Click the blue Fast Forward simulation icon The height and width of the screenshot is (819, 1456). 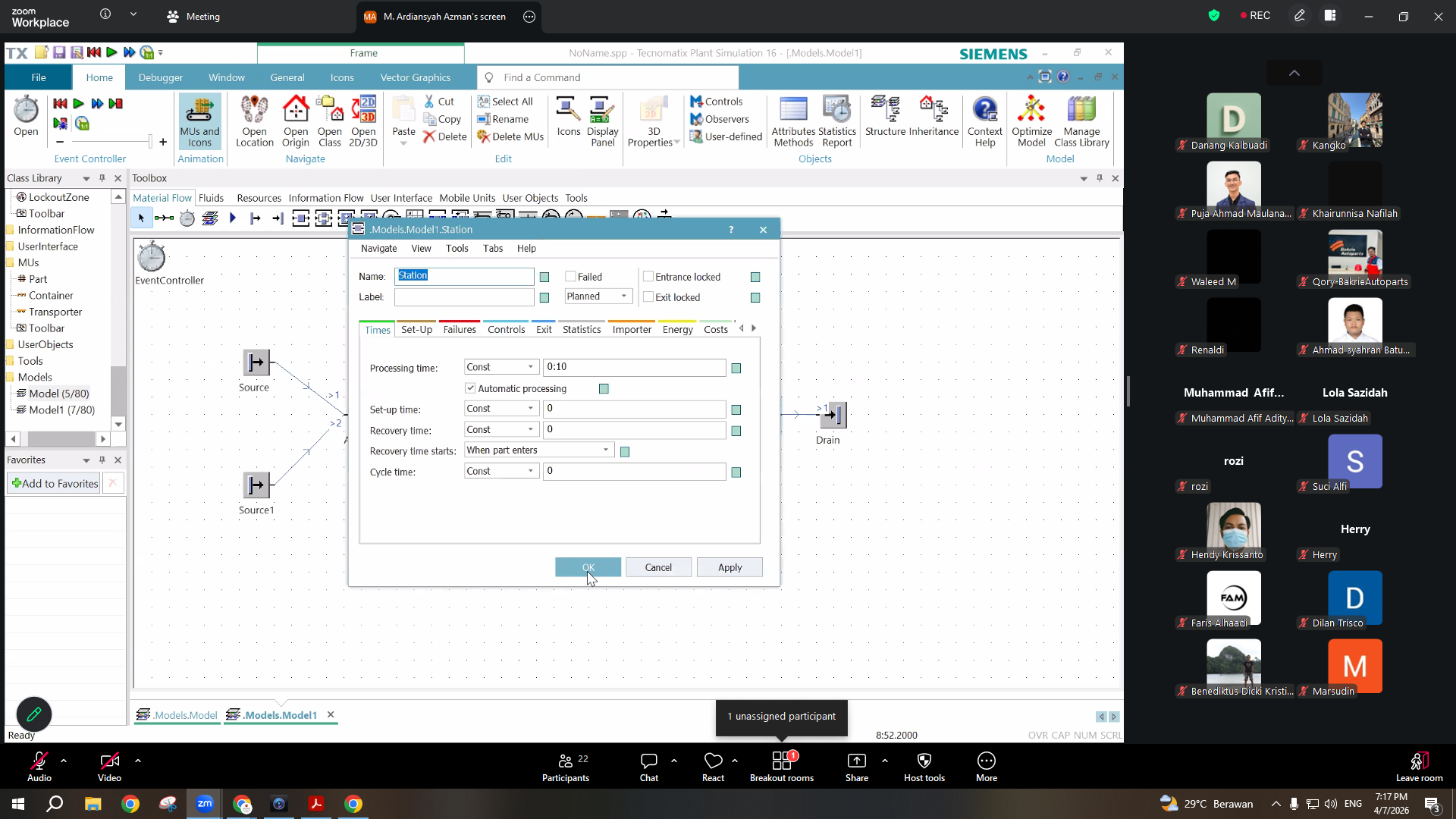tap(97, 104)
